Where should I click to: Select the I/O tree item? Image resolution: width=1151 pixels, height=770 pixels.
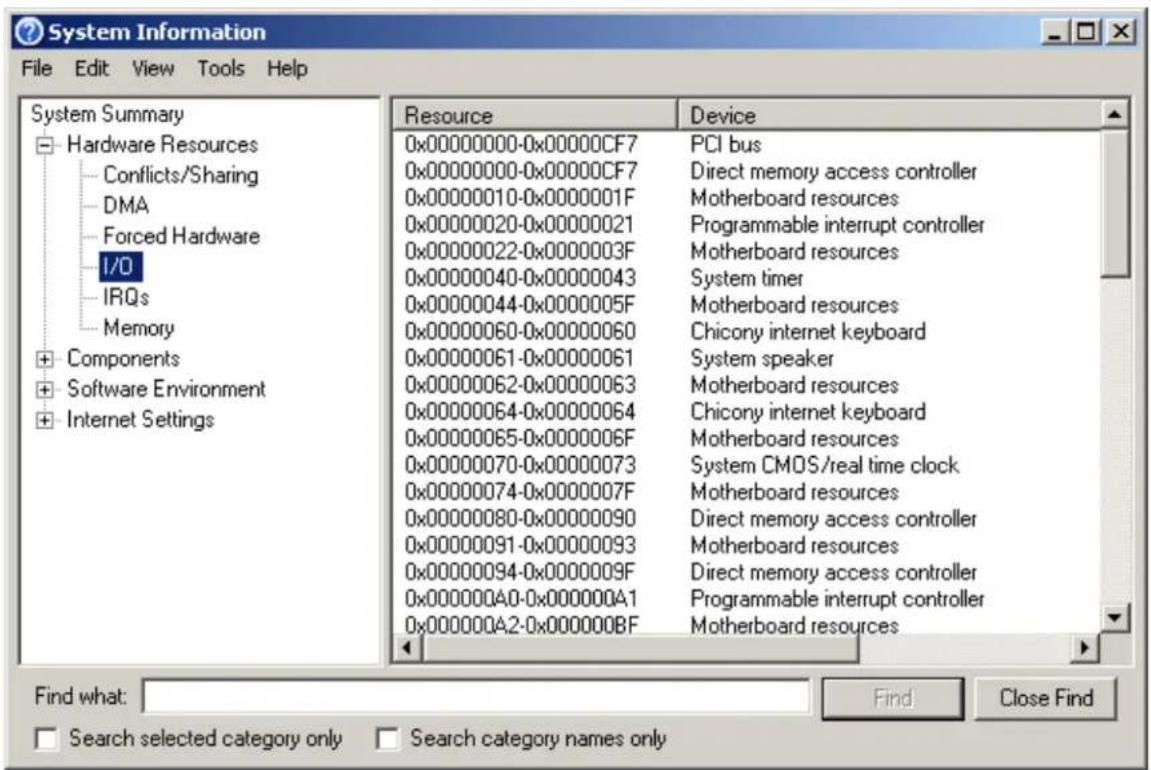[120, 266]
